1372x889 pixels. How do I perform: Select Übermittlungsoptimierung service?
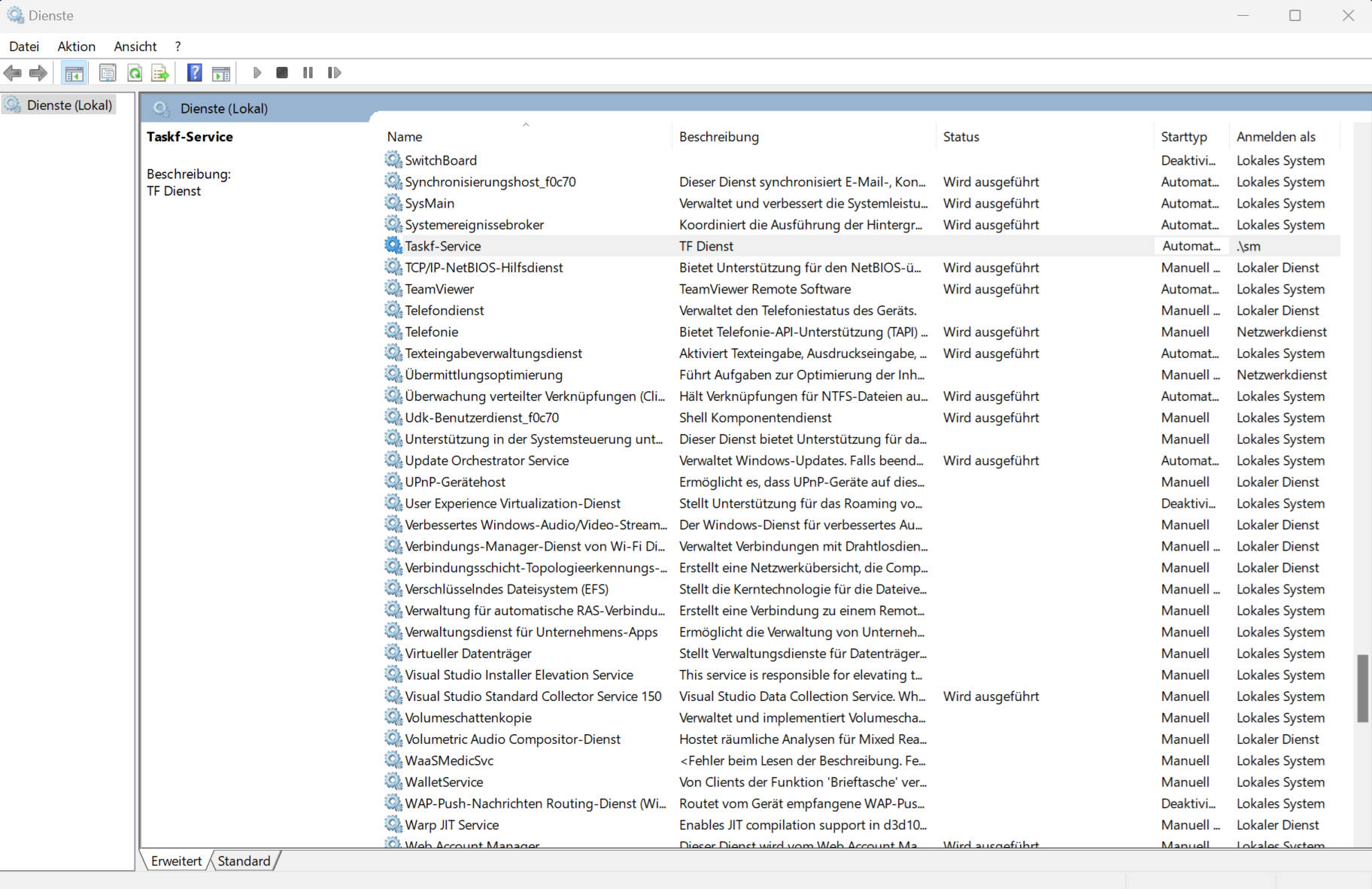(x=484, y=375)
